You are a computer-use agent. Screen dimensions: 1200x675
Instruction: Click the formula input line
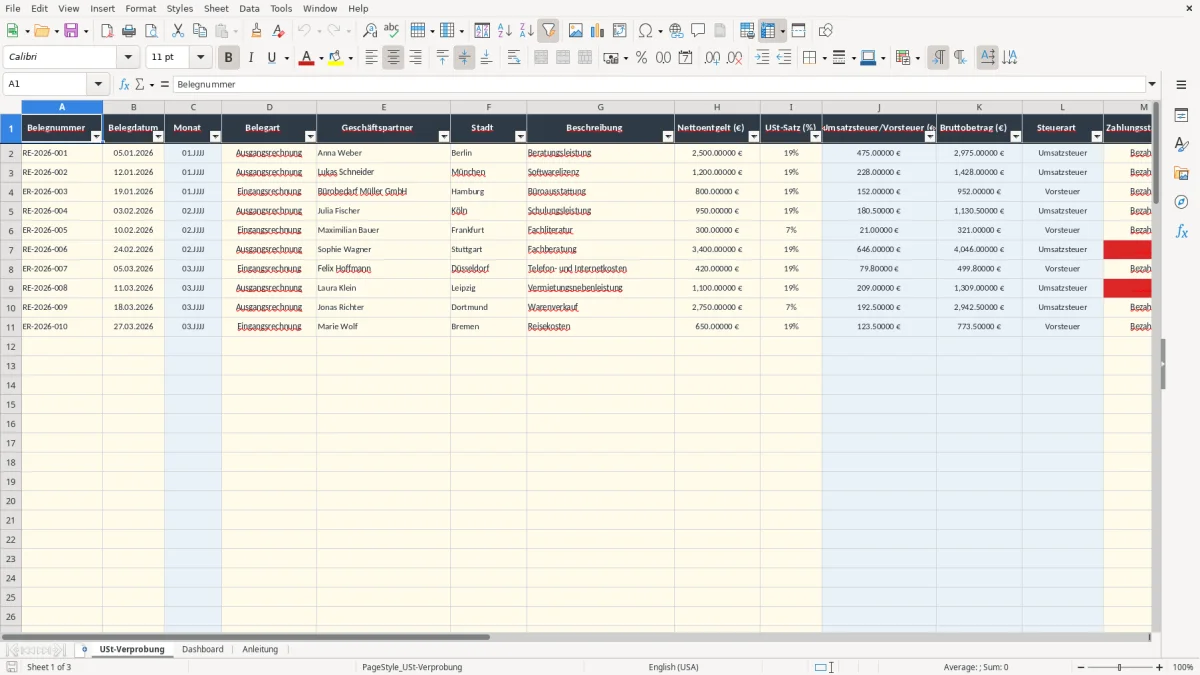pyautogui.click(x=659, y=84)
